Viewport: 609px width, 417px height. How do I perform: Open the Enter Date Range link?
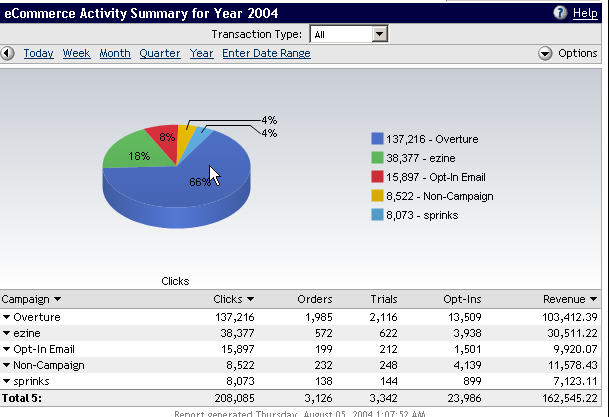tap(266, 53)
